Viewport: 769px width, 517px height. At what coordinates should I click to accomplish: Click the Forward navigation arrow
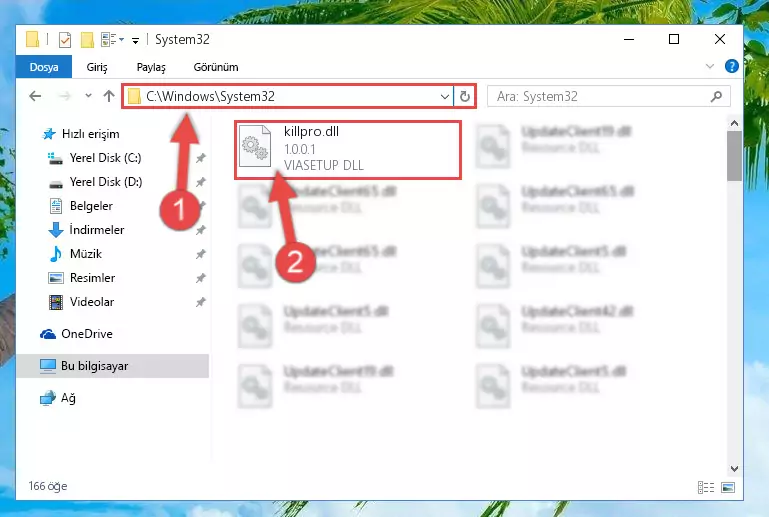tap(64, 96)
